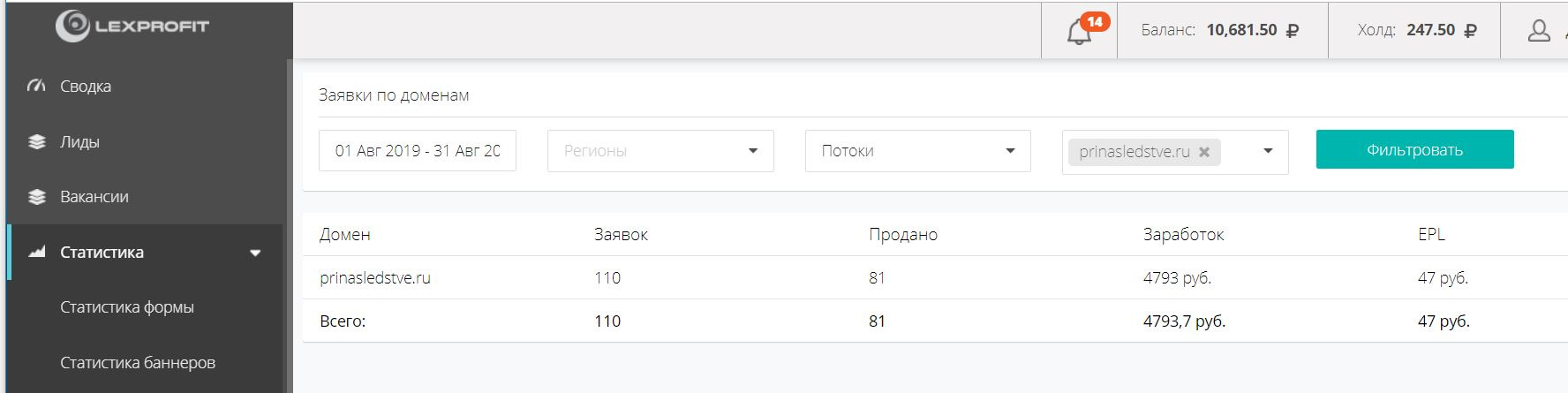Open Статистика баннеров page
The width and height of the screenshot is (1568, 393).
(138, 363)
